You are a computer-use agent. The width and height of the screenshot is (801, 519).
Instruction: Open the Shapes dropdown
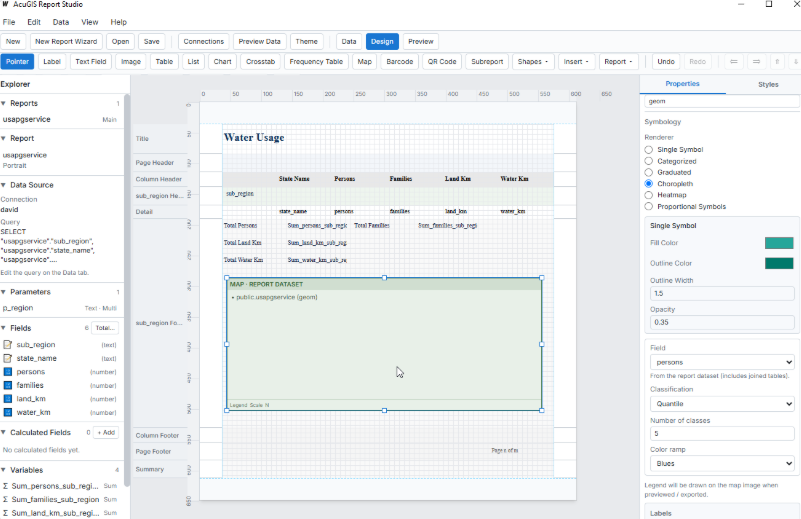click(x=533, y=61)
